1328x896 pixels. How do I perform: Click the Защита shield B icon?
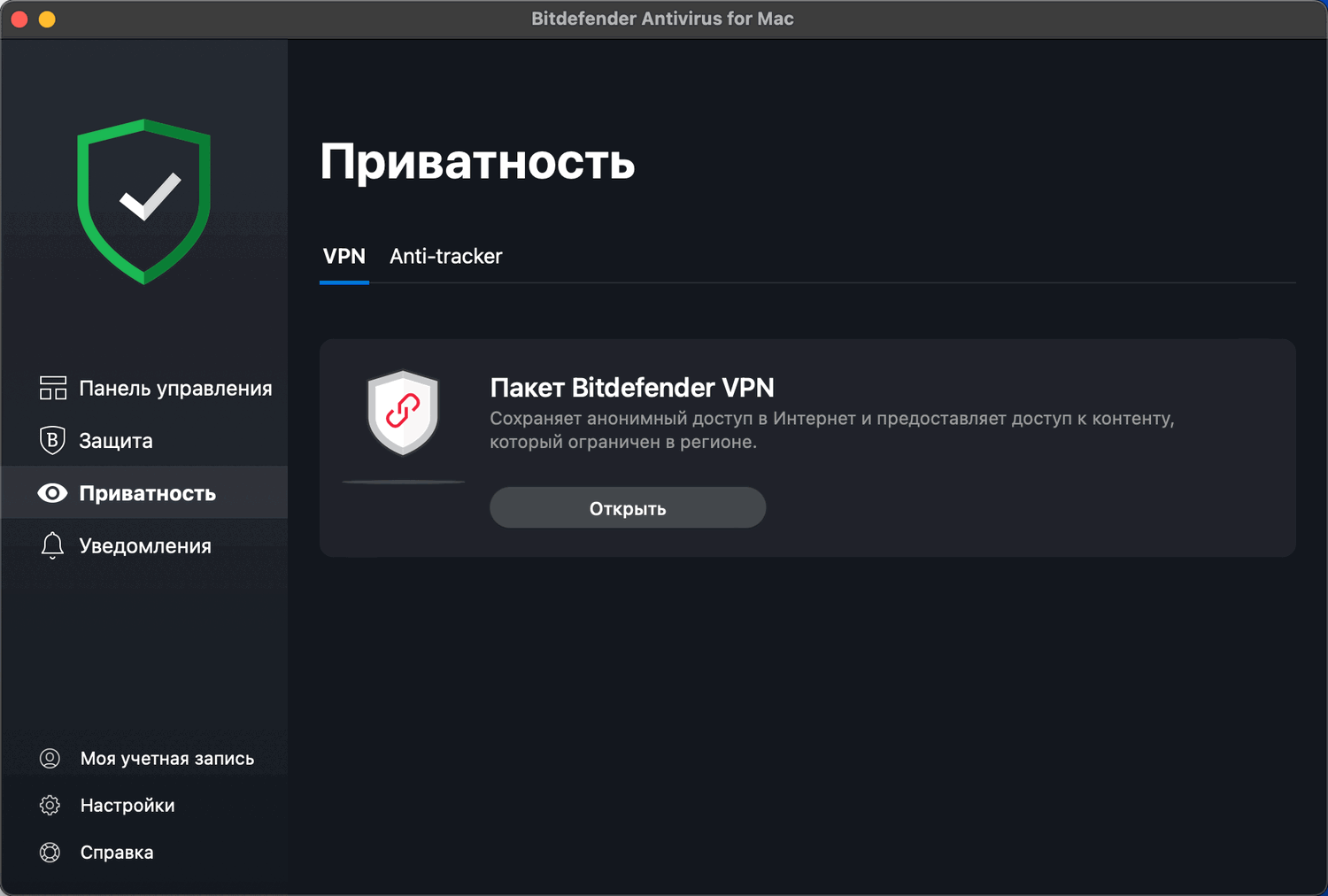pos(52,440)
